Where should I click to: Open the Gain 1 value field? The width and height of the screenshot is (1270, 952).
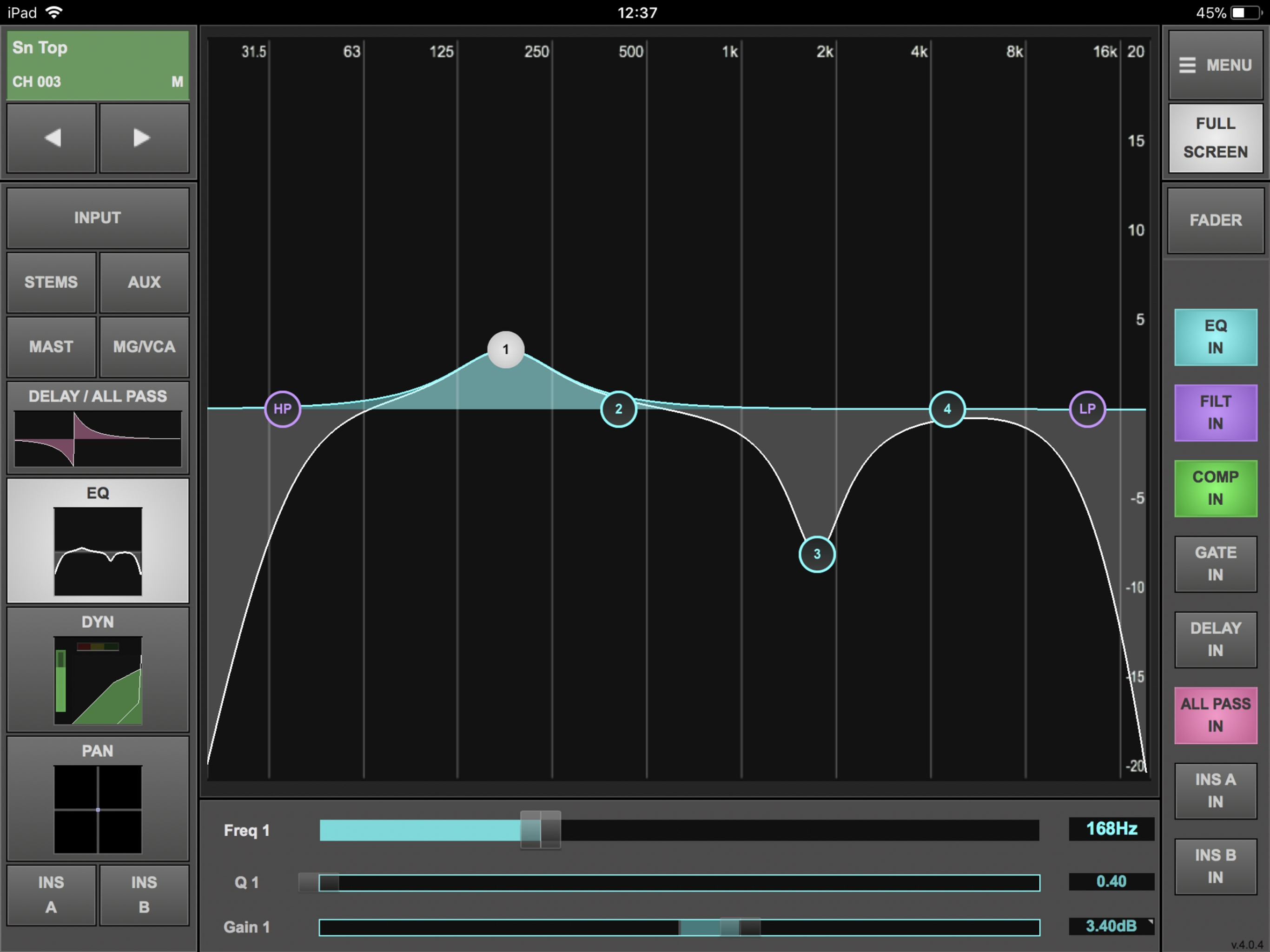click(1111, 926)
